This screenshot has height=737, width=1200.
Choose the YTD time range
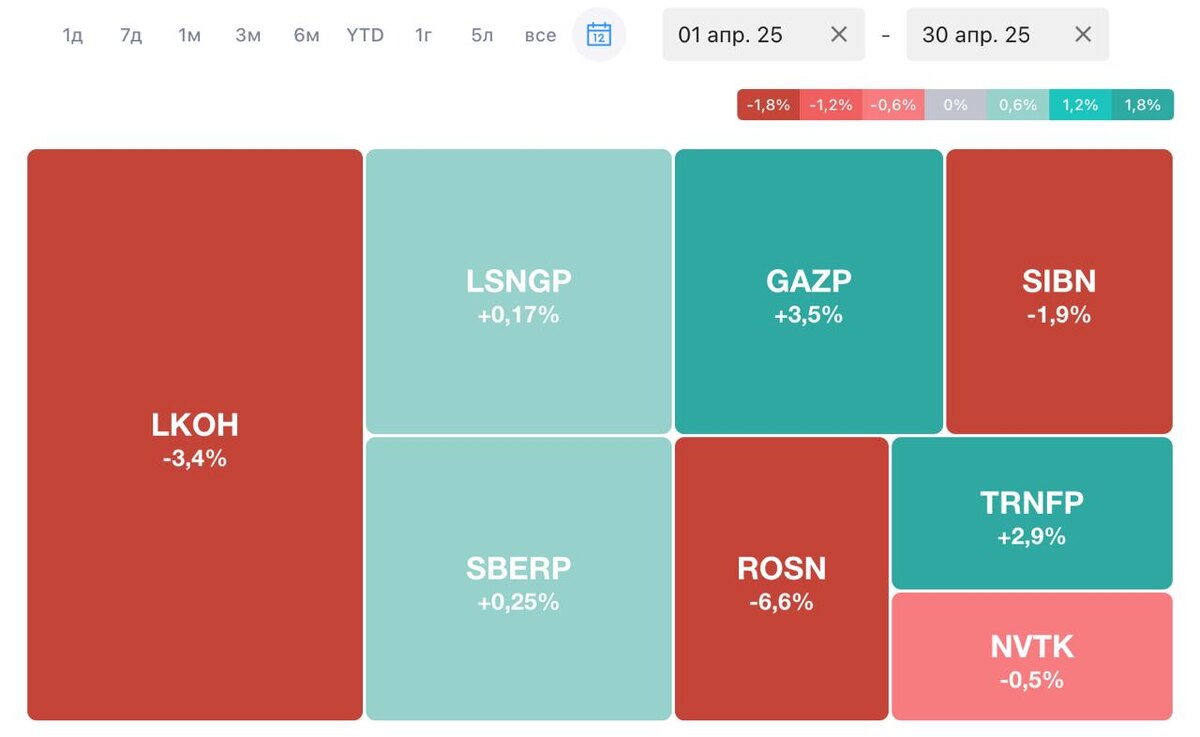coord(365,35)
